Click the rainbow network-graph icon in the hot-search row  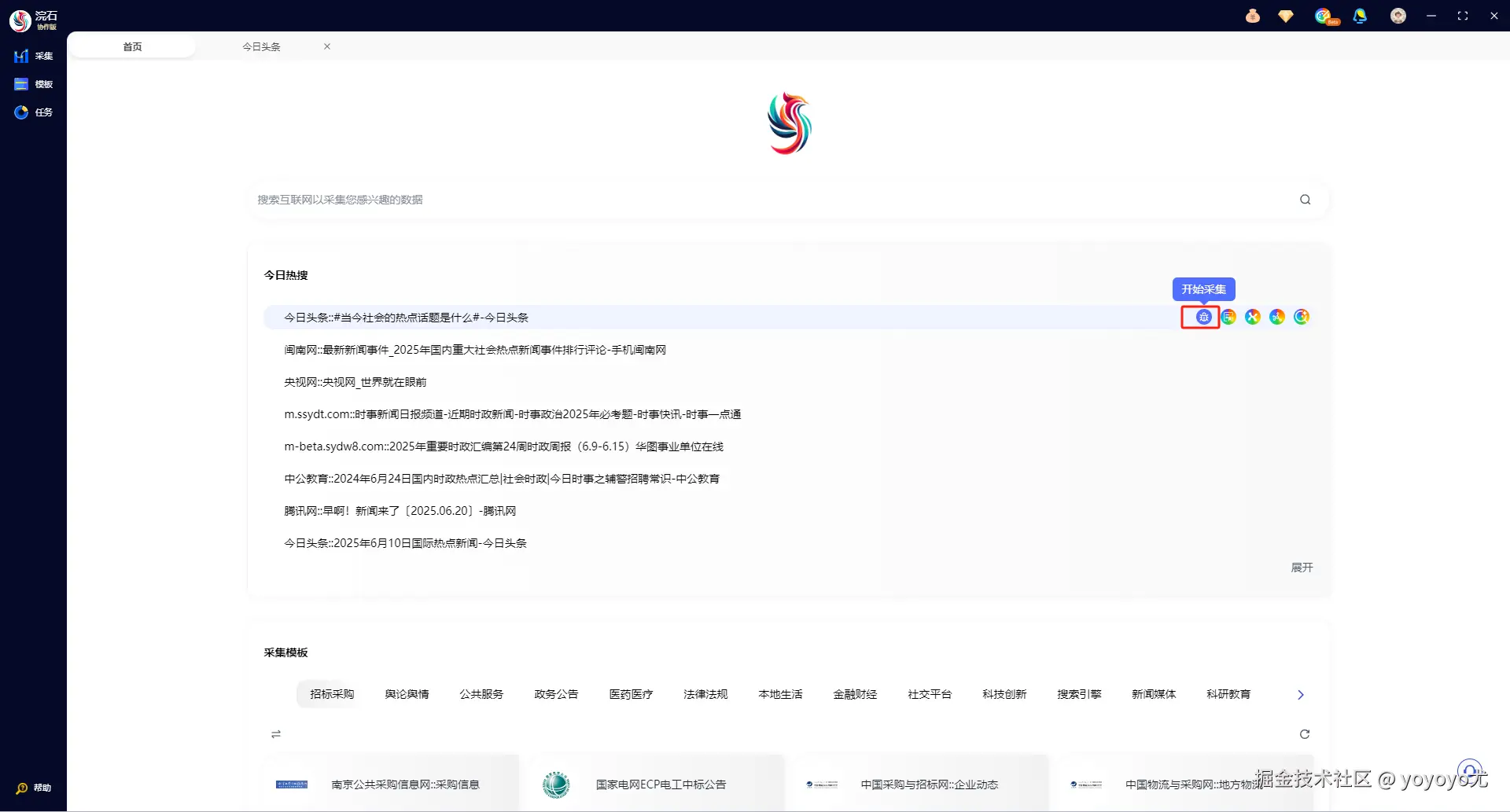click(x=1277, y=317)
